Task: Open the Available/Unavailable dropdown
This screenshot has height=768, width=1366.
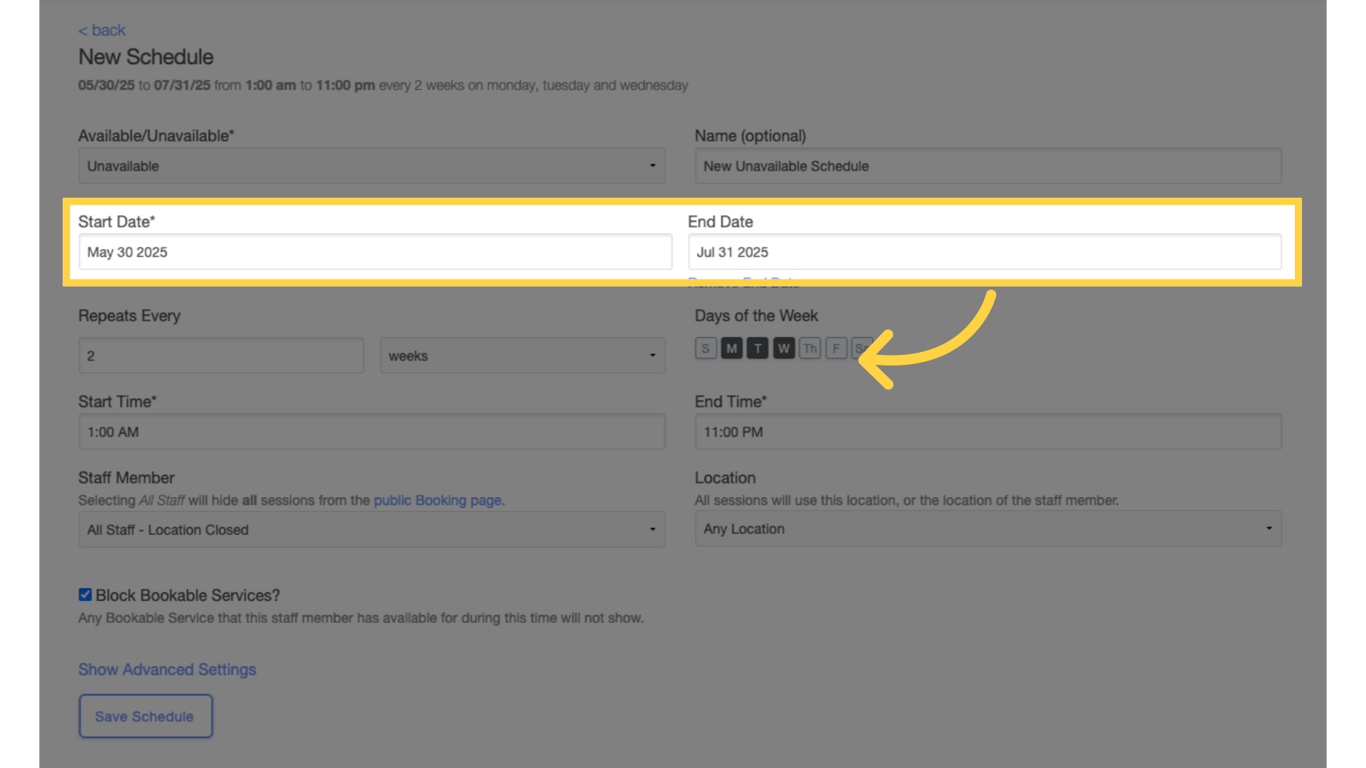Action: [371, 165]
